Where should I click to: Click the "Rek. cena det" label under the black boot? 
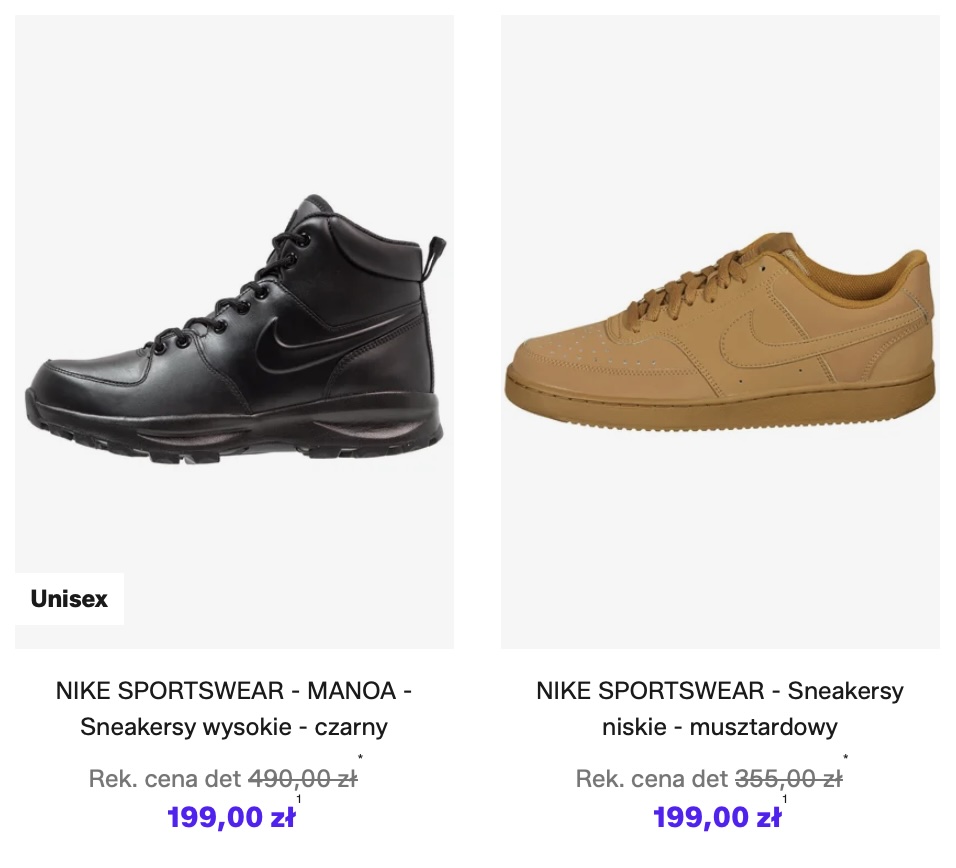165,778
